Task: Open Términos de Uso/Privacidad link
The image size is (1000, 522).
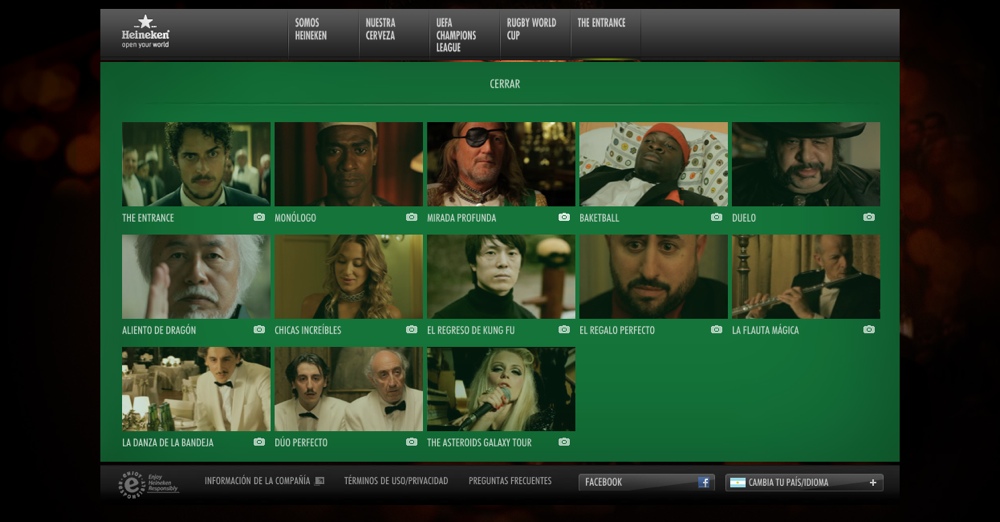Action: (x=396, y=481)
